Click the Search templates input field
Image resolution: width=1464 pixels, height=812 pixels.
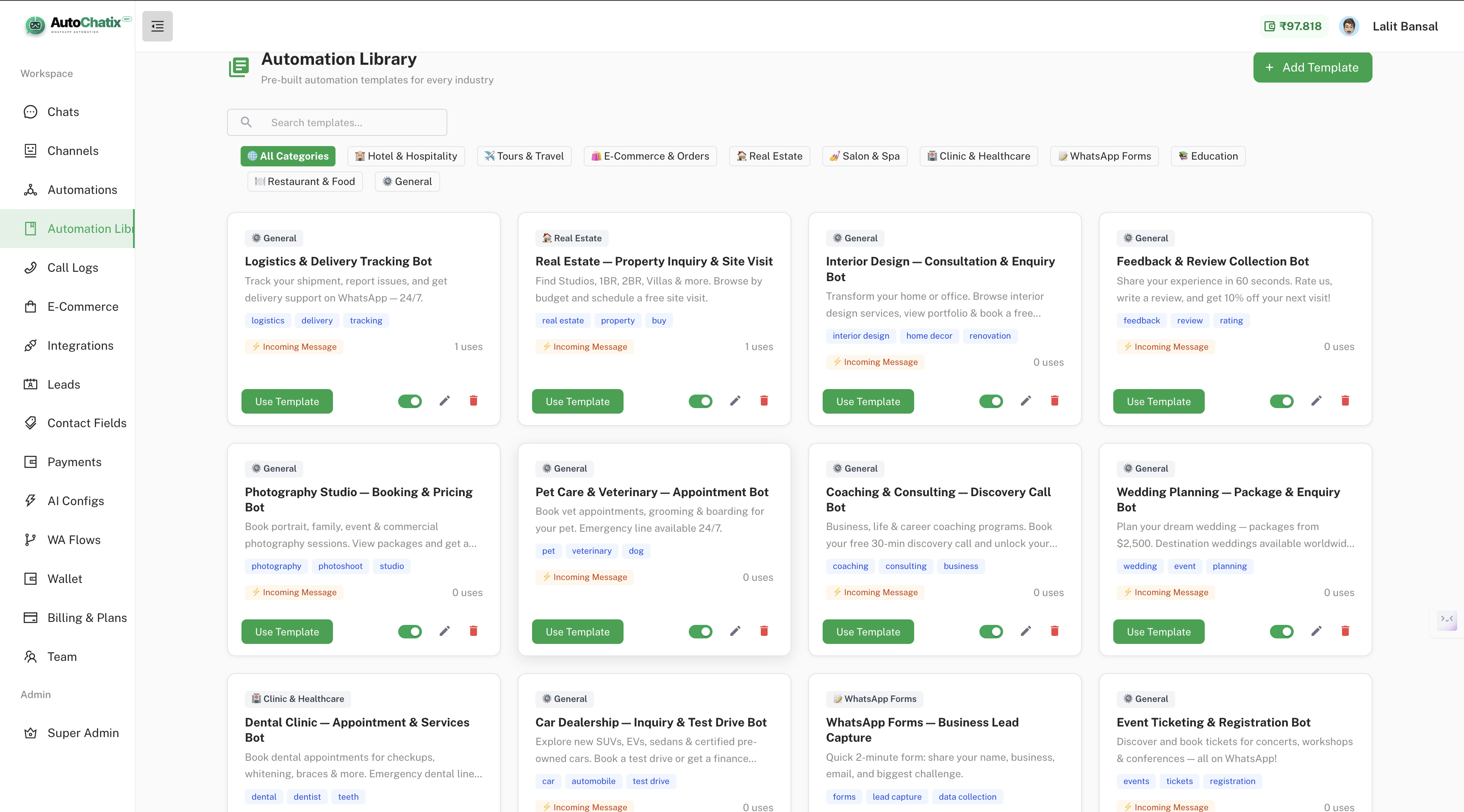click(337, 122)
